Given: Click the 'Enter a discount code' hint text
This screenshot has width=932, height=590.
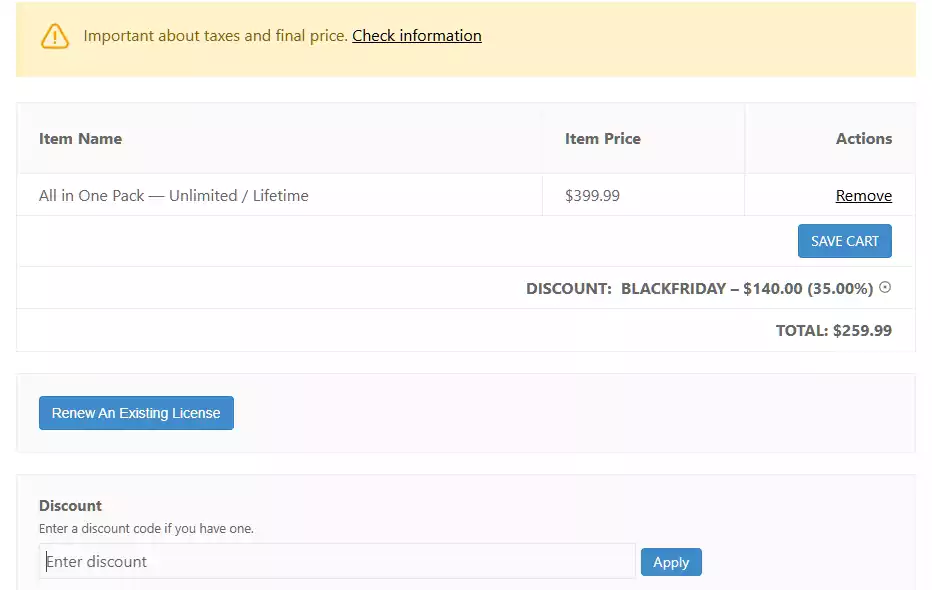Looking at the screenshot, I should coord(146,528).
